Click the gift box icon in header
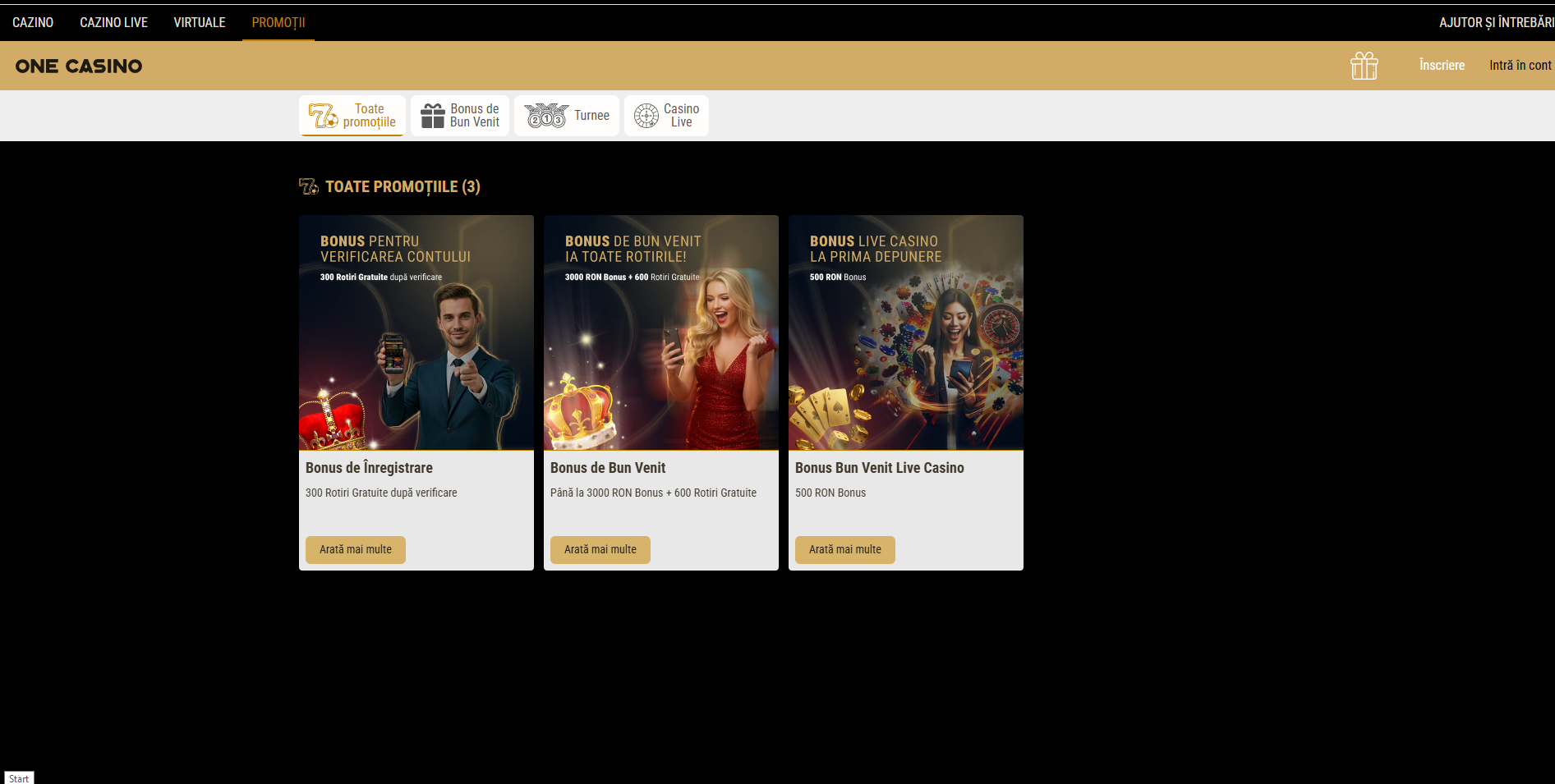This screenshot has width=1555, height=784. coord(1364,66)
